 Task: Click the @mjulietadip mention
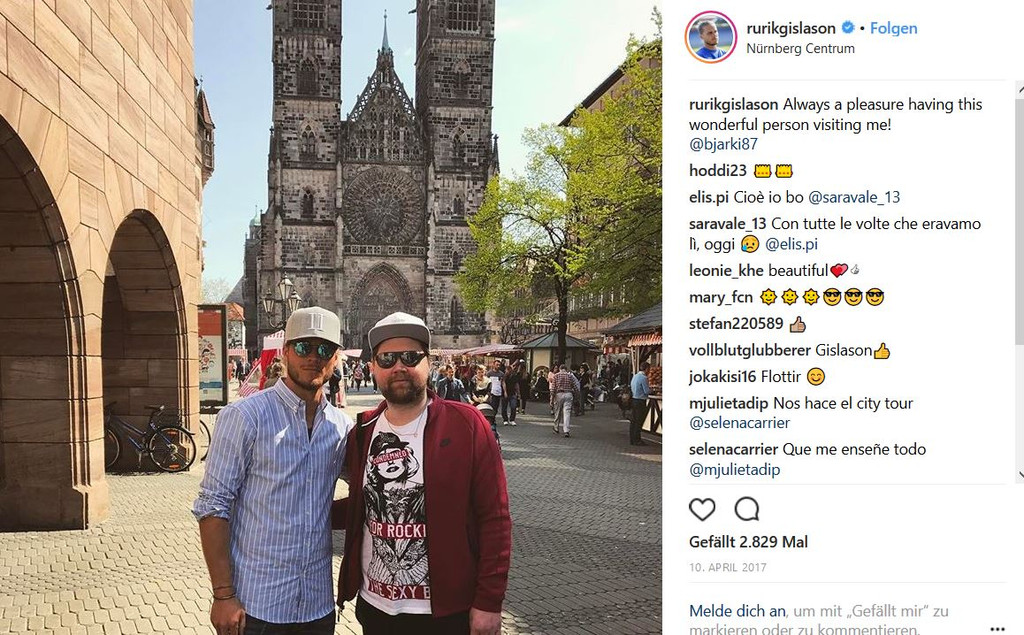(734, 470)
